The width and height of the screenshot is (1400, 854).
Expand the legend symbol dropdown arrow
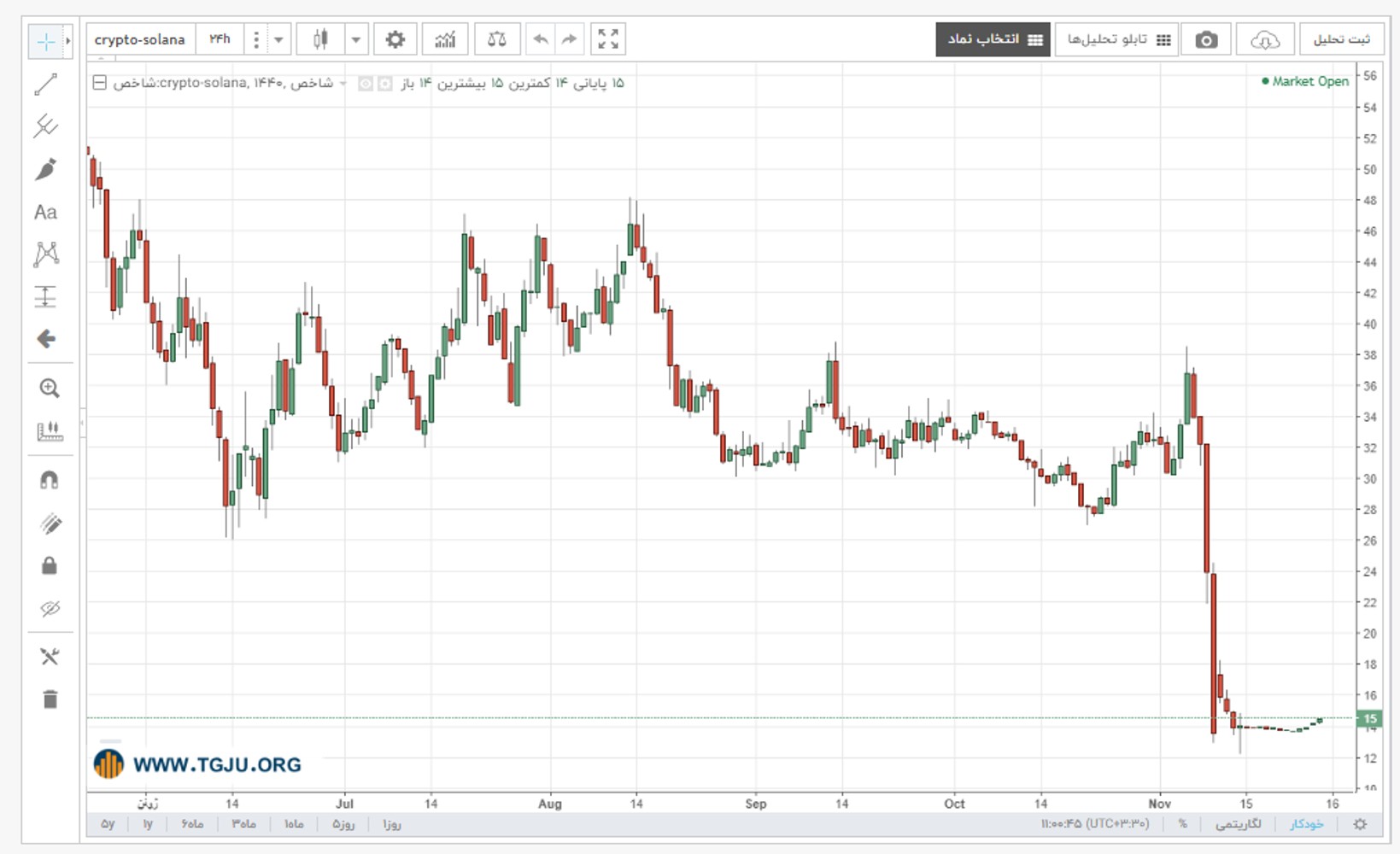coord(343,84)
